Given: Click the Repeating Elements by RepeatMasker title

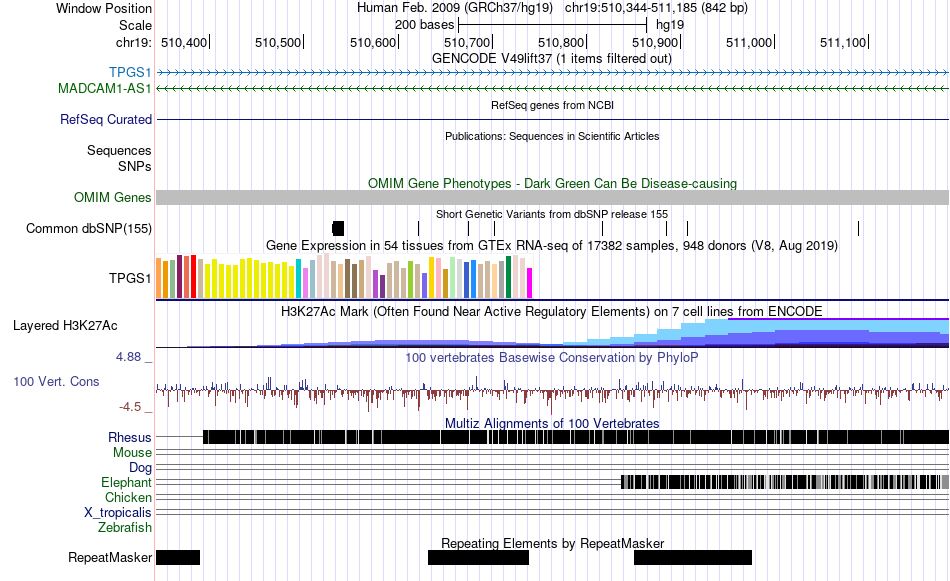Looking at the screenshot, I should tap(553, 543).
